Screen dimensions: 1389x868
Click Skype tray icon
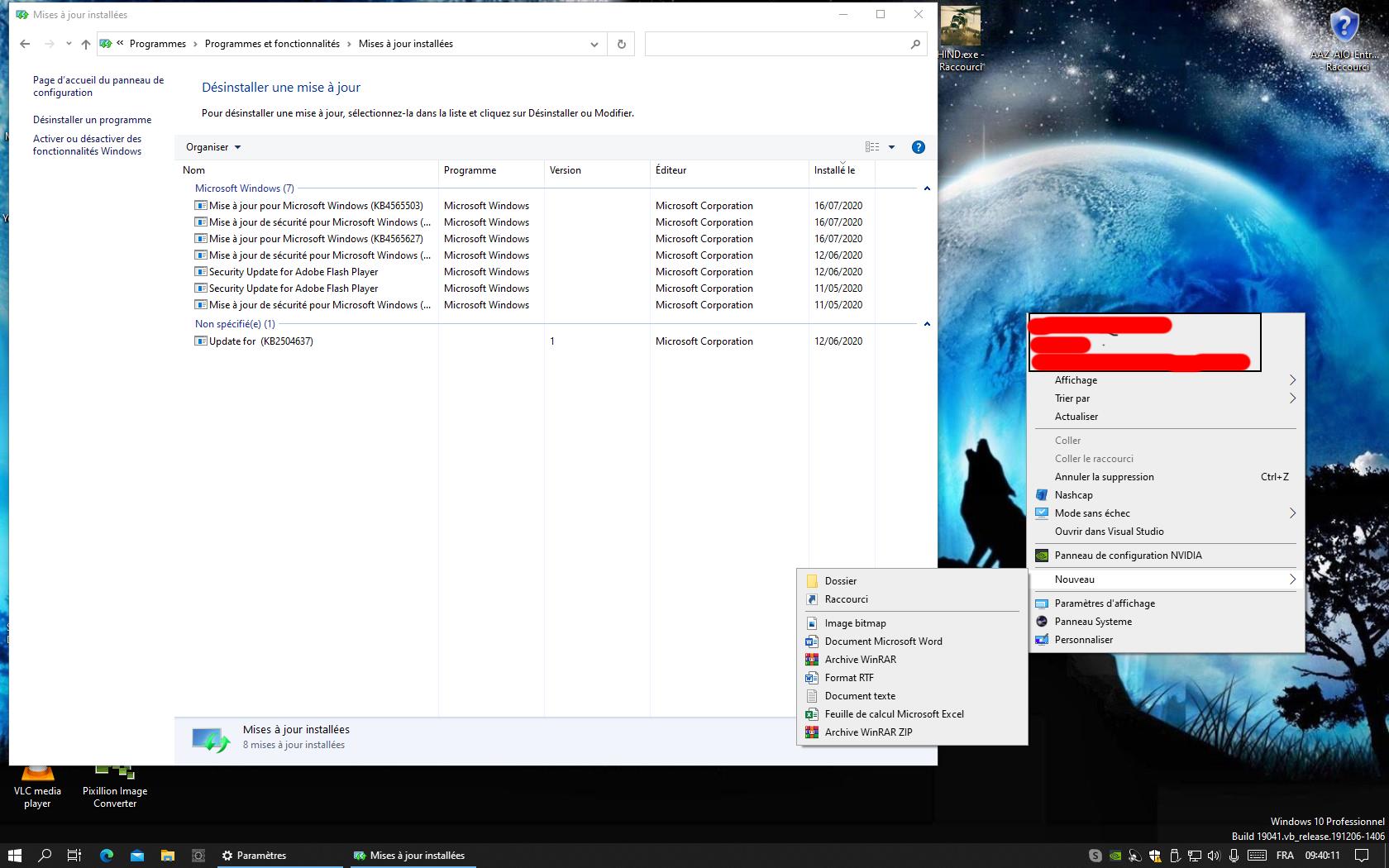[x=1095, y=856]
